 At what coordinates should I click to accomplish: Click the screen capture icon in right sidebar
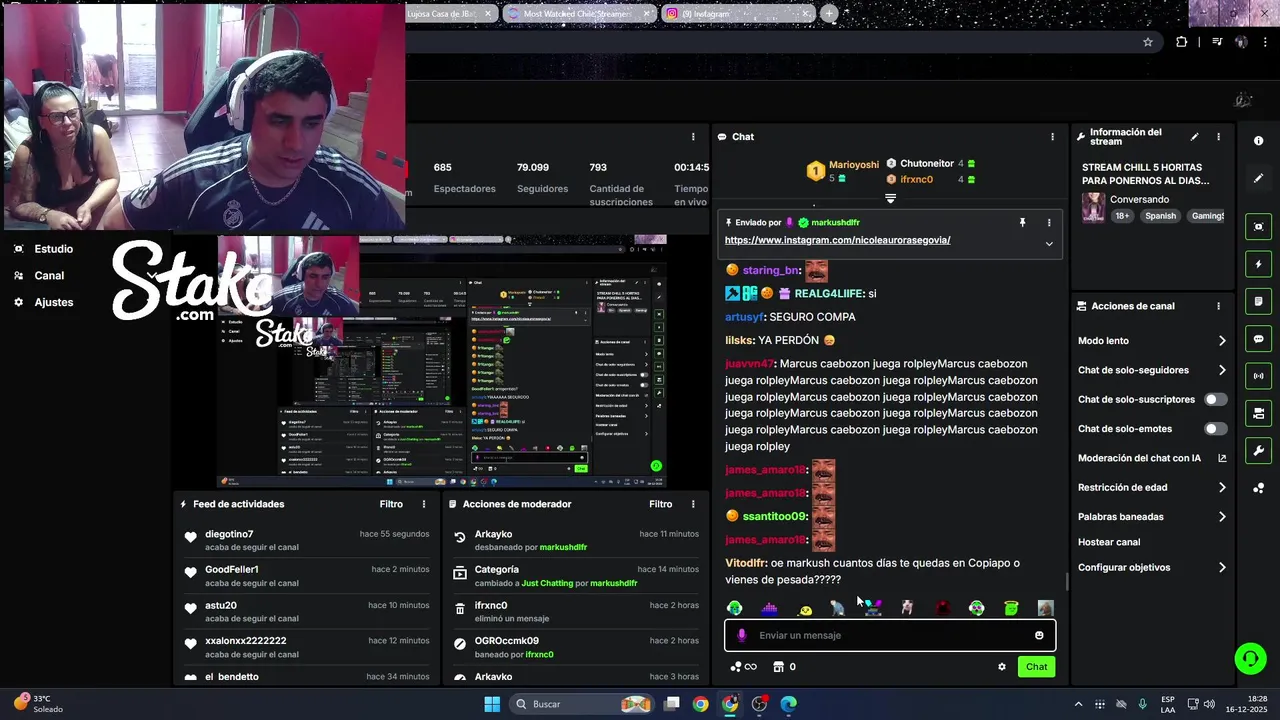click(x=1258, y=227)
